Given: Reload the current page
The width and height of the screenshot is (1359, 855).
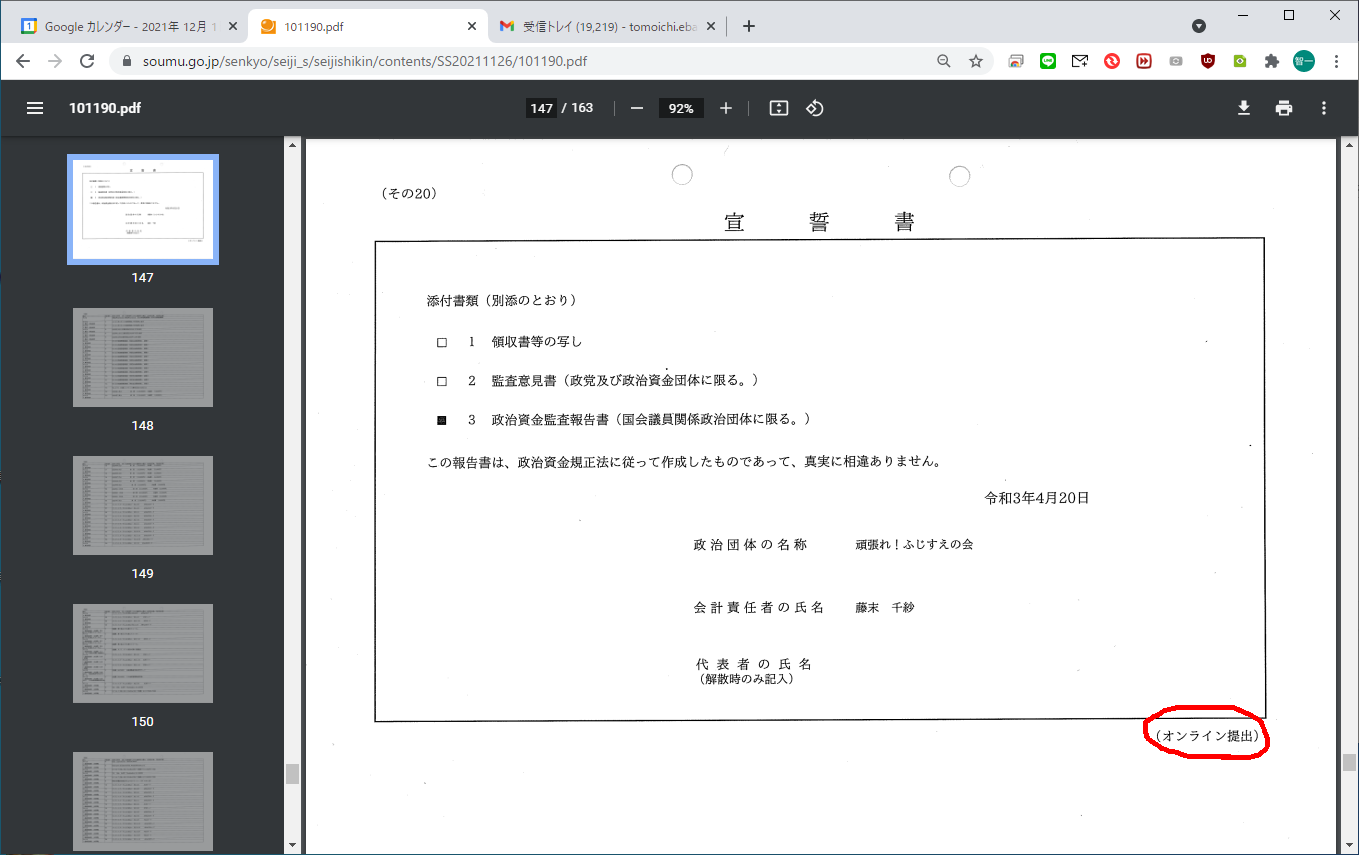Looking at the screenshot, I should [87, 61].
